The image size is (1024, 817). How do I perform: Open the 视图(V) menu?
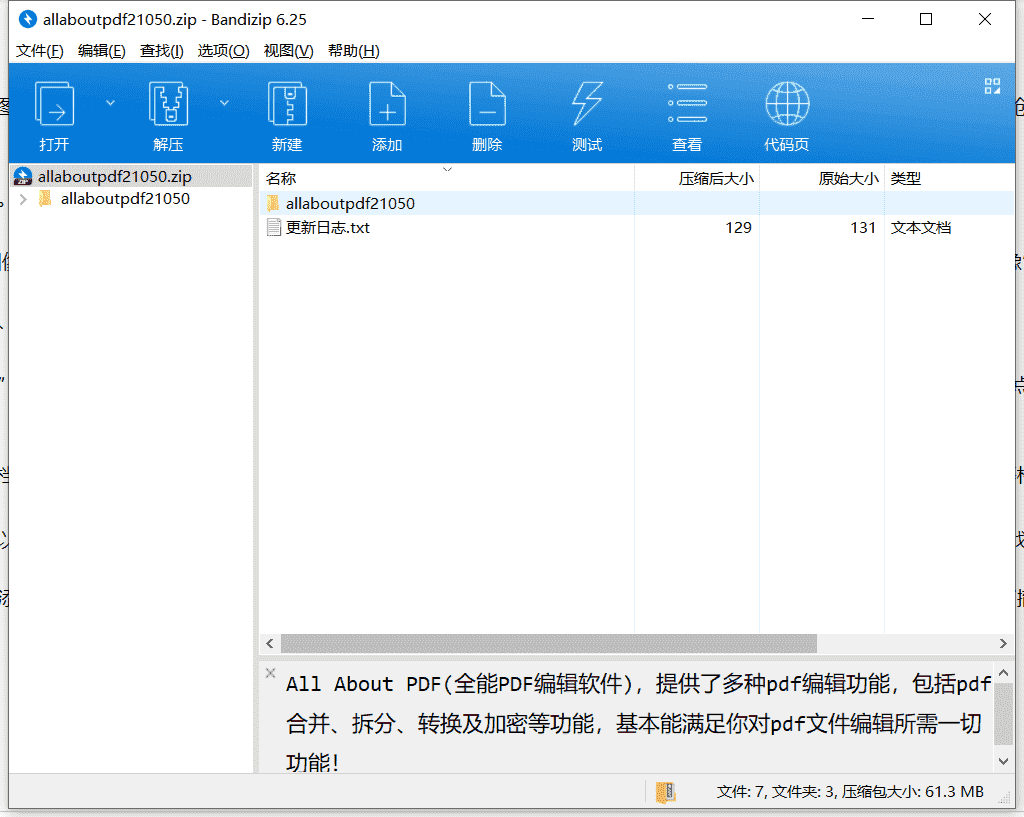coord(288,51)
